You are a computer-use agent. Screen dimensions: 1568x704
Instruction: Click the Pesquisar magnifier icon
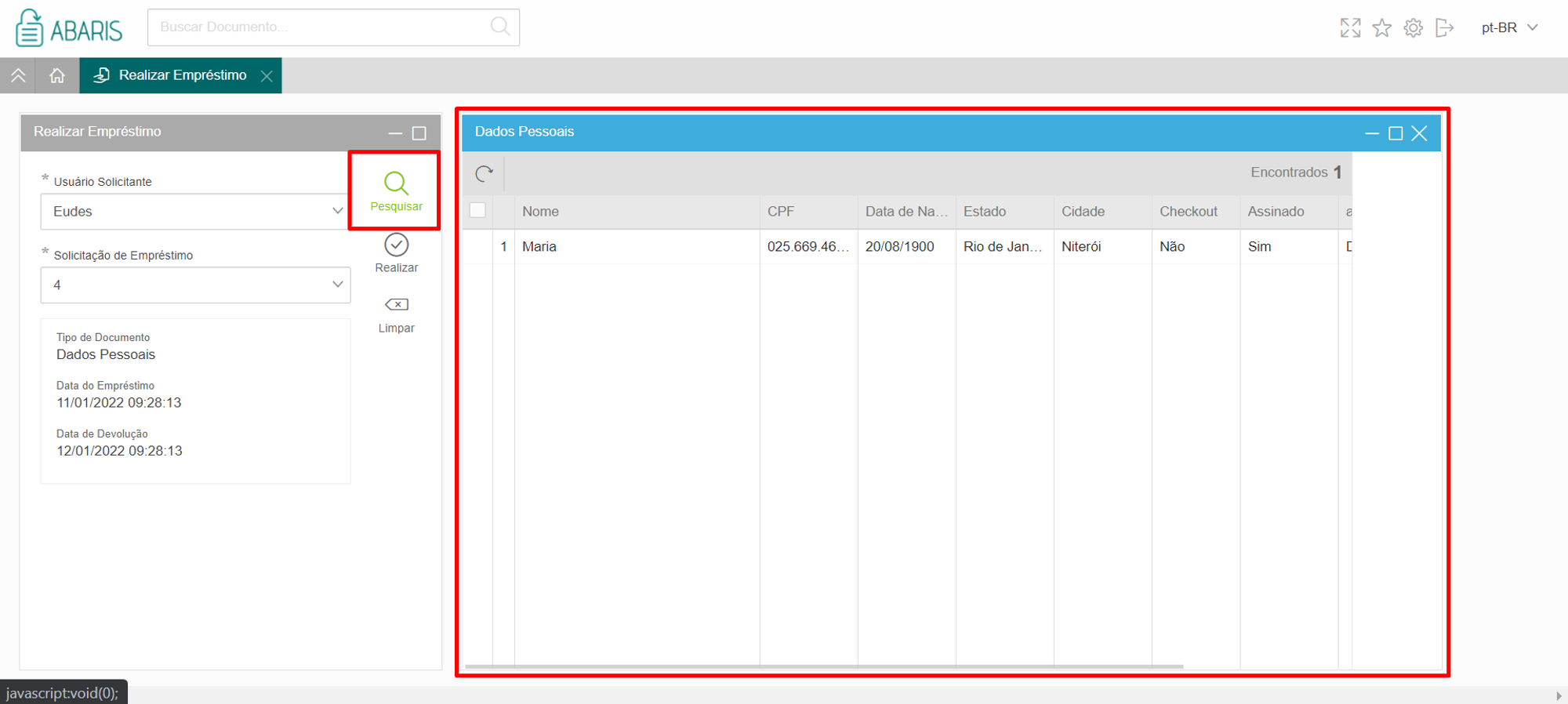[x=396, y=183]
